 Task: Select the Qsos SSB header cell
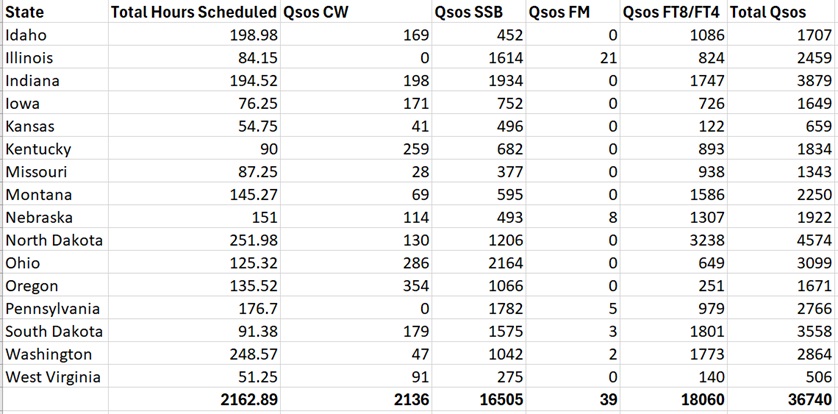468,13
